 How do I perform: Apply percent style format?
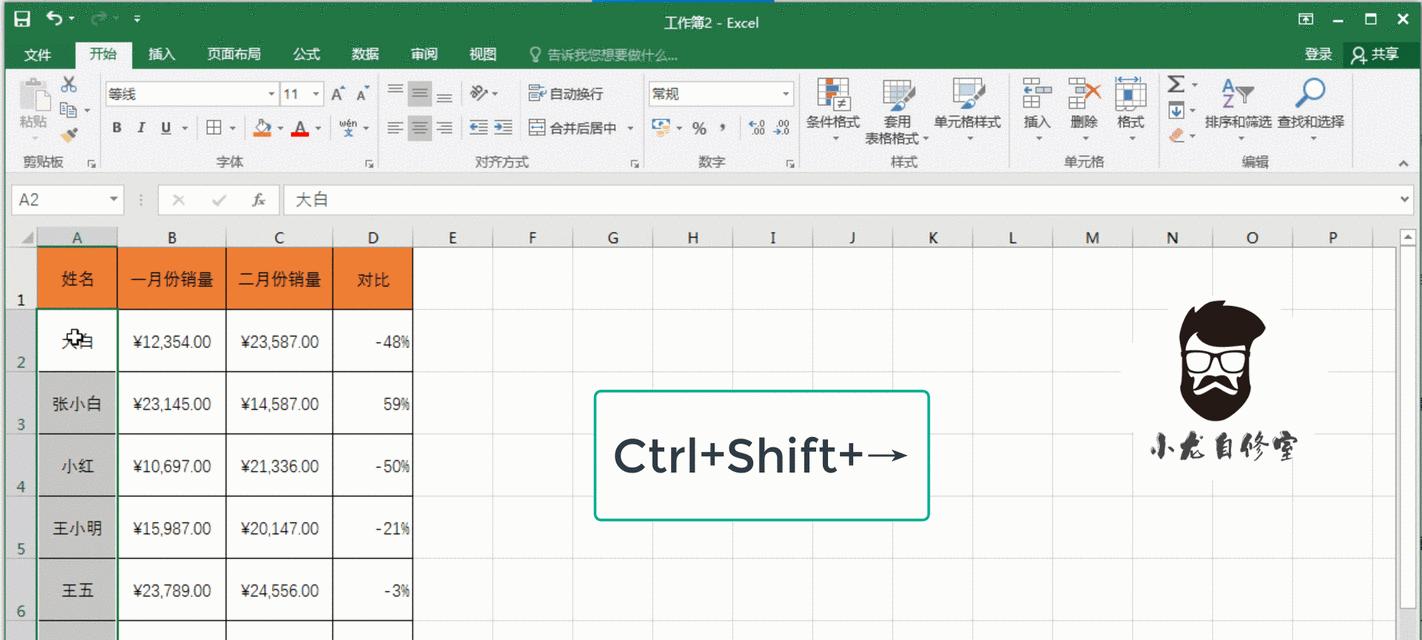click(699, 128)
